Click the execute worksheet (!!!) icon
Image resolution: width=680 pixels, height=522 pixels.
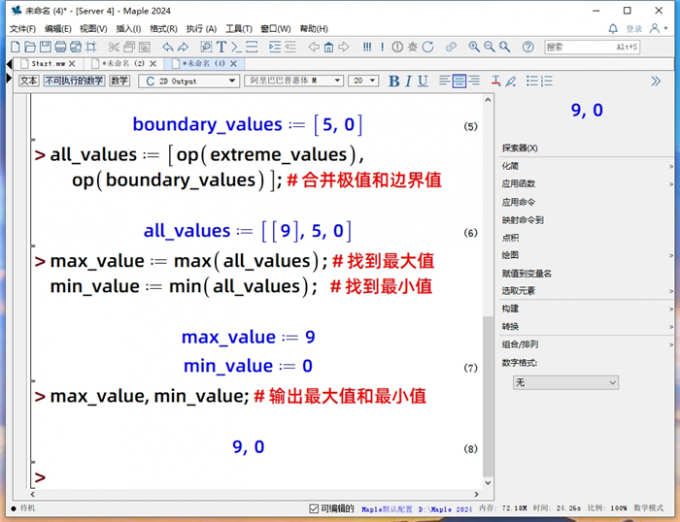click(x=368, y=47)
